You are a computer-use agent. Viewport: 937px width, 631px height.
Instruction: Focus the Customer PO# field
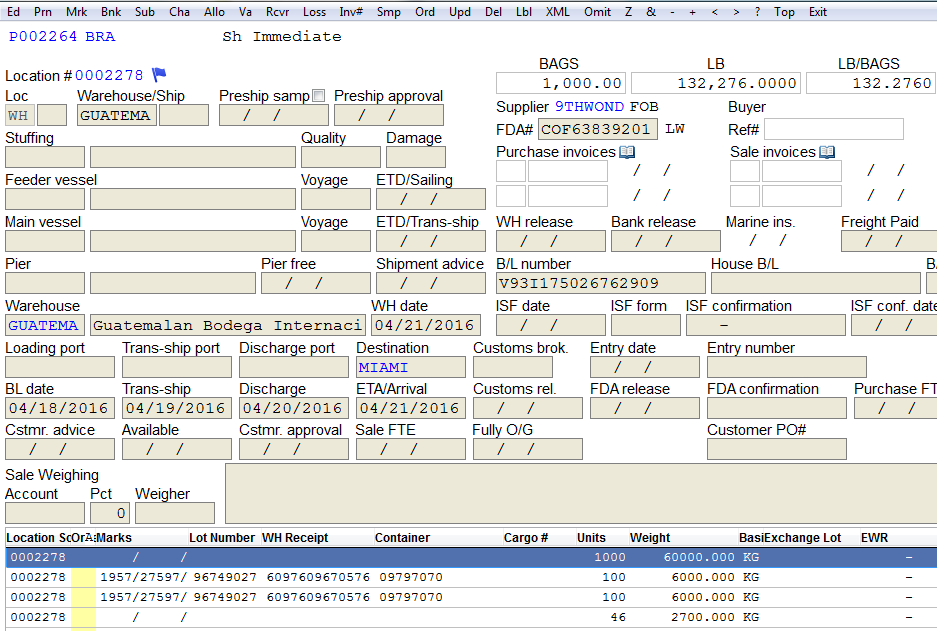[x=777, y=449]
